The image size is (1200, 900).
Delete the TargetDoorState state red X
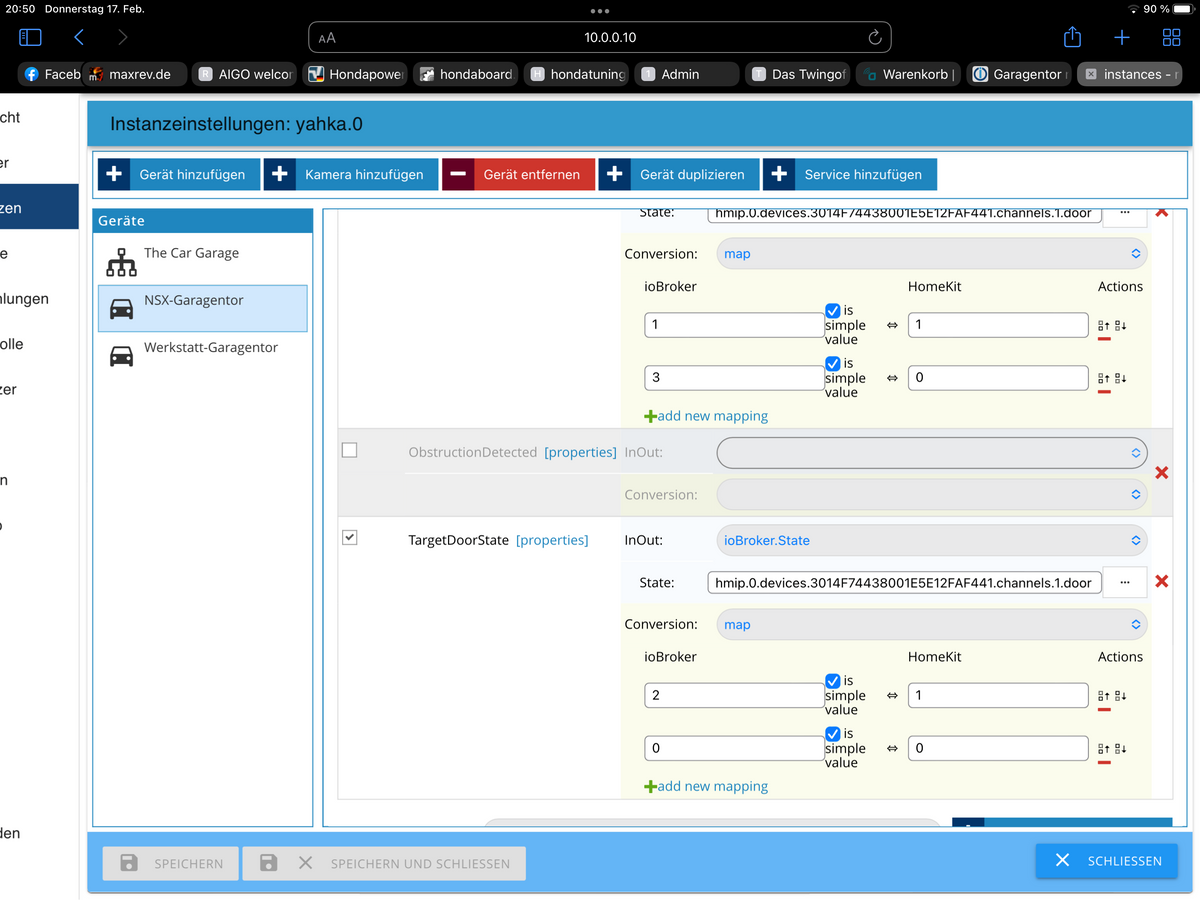click(1162, 582)
